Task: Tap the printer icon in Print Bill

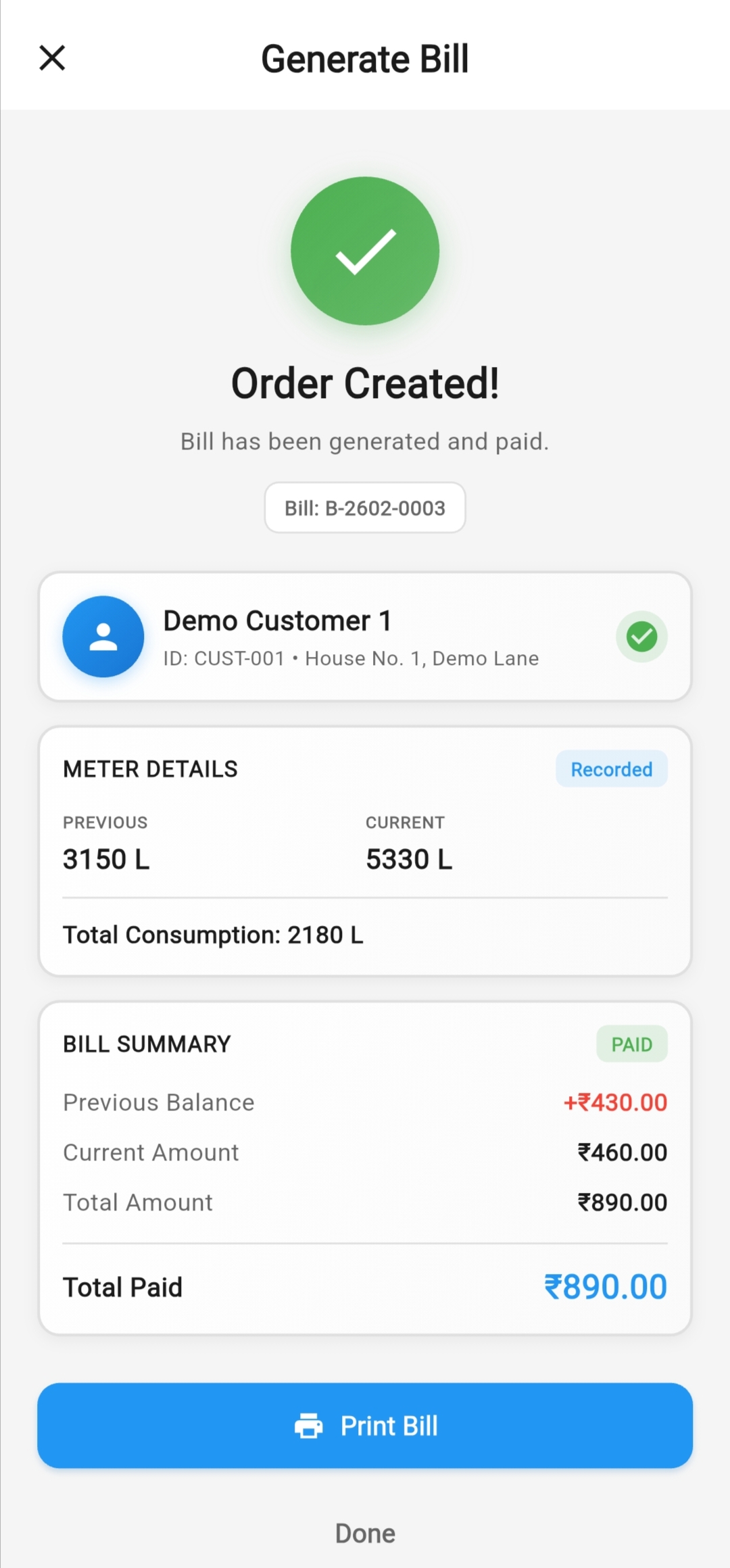Action: [309, 1425]
